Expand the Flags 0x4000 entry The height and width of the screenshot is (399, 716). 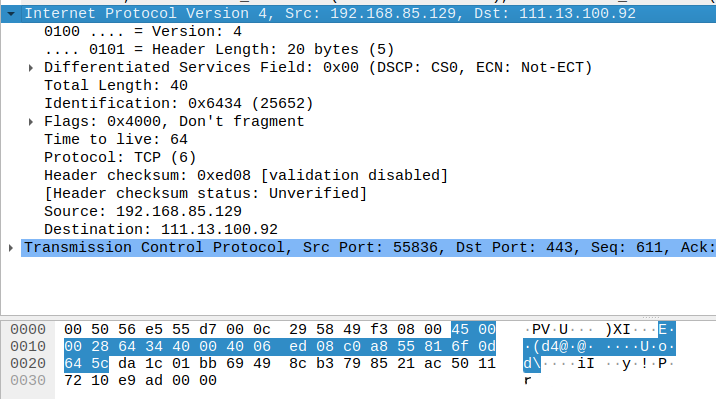click(x=31, y=122)
